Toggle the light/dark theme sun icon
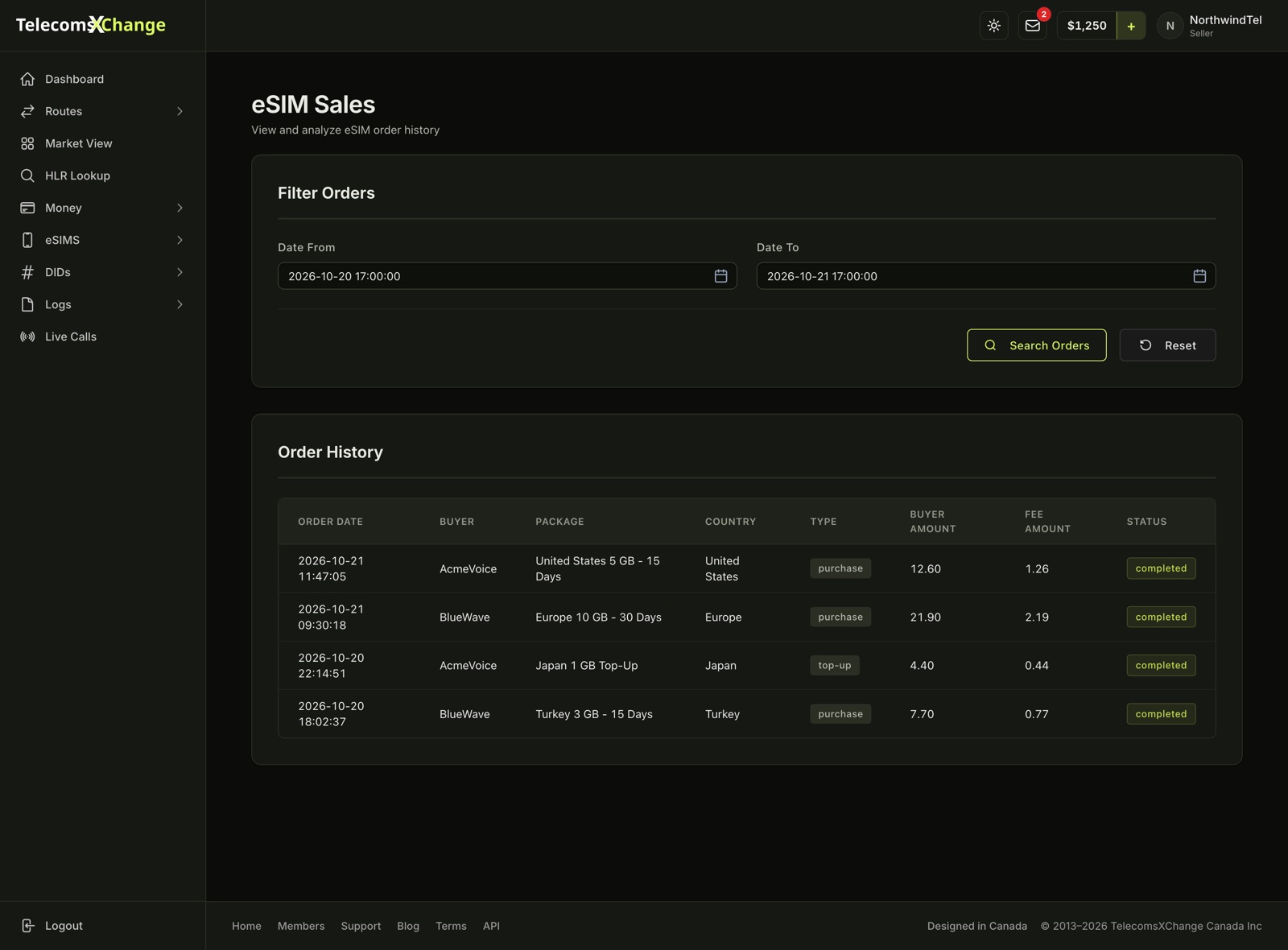 click(994, 26)
